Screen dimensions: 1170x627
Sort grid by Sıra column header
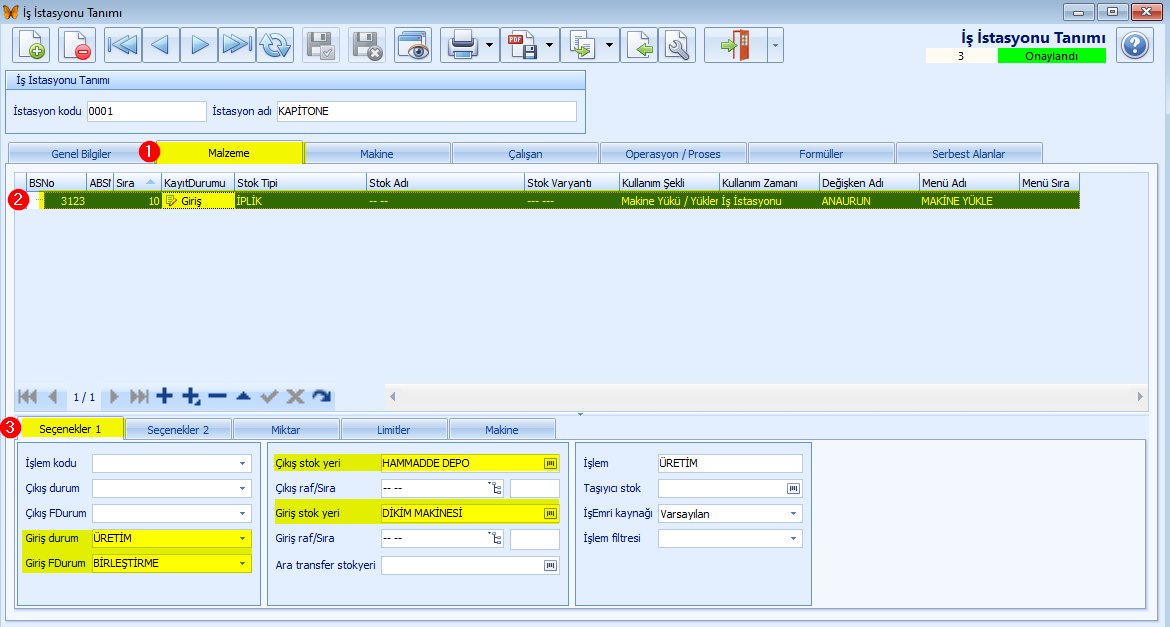click(x=137, y=183)
